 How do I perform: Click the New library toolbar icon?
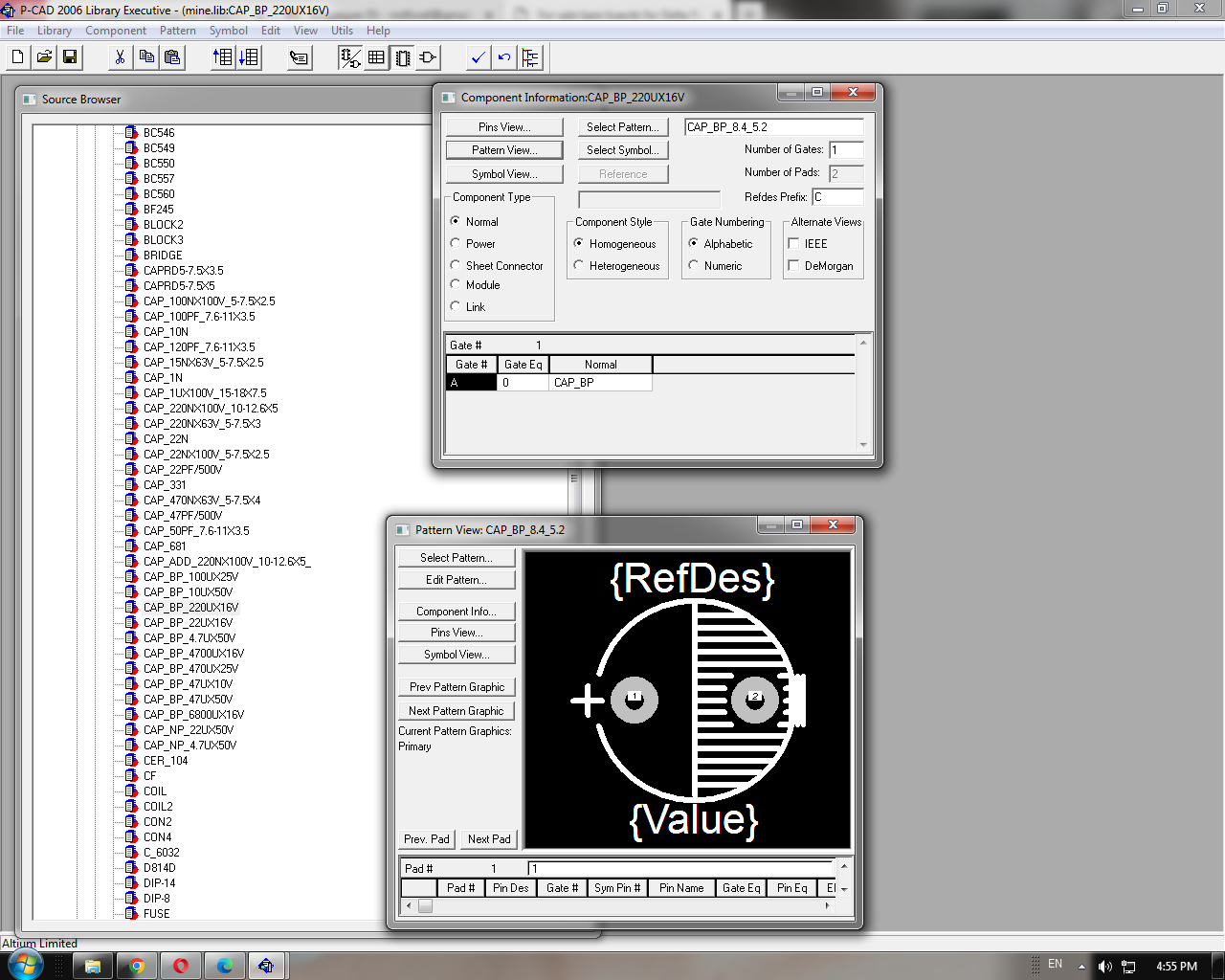(x=17, y=57)
